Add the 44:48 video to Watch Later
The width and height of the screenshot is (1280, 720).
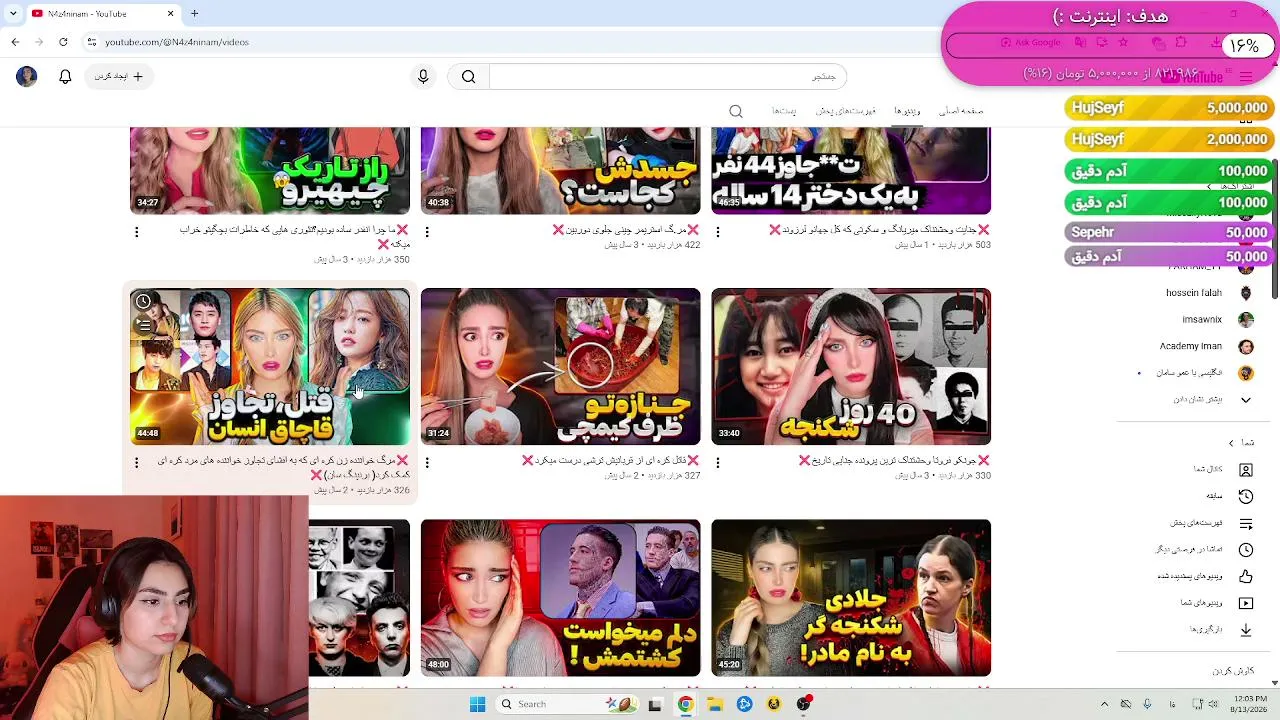(x=144, y=302)
